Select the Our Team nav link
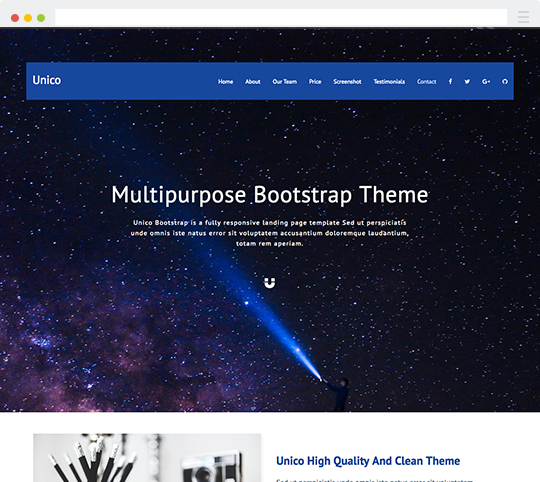The width and height of the screenshot is (540, 482). click(284, 82)
